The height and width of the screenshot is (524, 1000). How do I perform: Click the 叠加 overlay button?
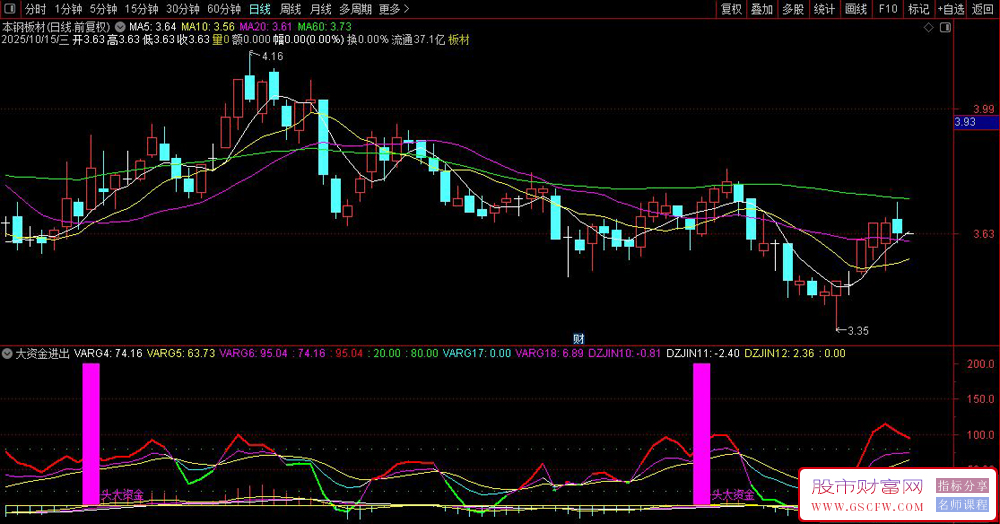[763, 9]
